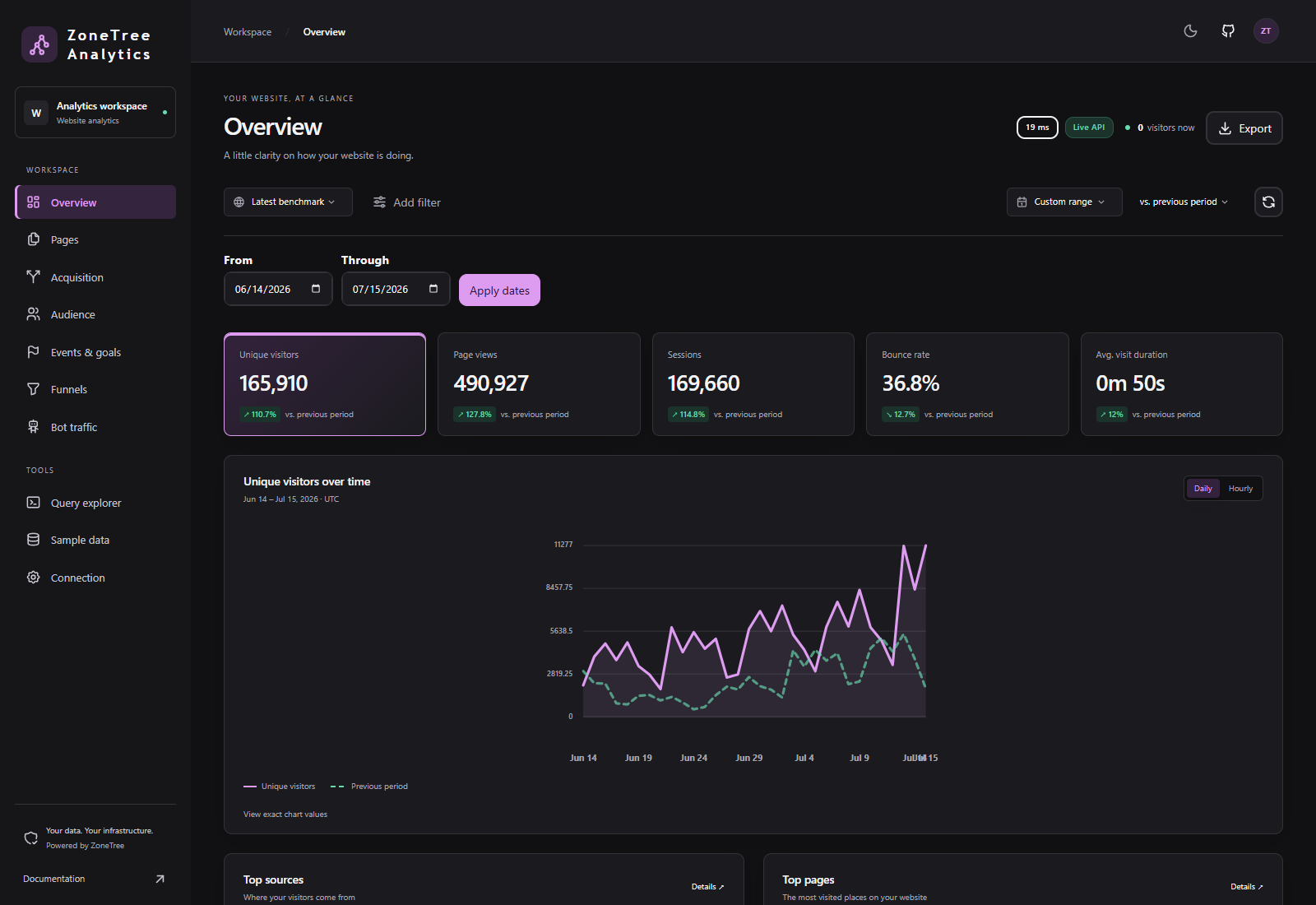Screen dimensions: 1316x905
Task: Open the Latest benchmark dropdown
Action: (x=288, y=202)
